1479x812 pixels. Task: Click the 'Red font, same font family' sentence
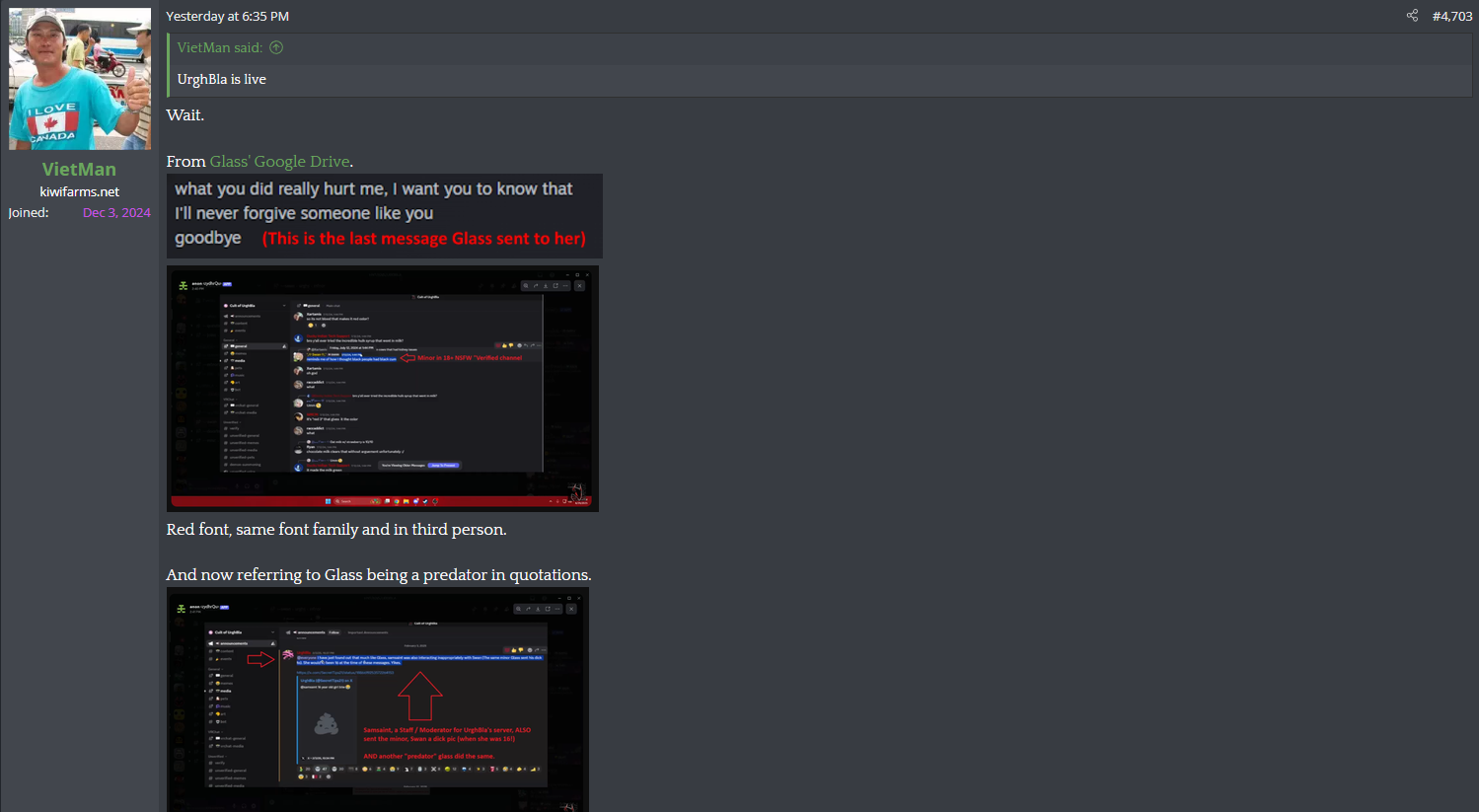coord(336,530)
